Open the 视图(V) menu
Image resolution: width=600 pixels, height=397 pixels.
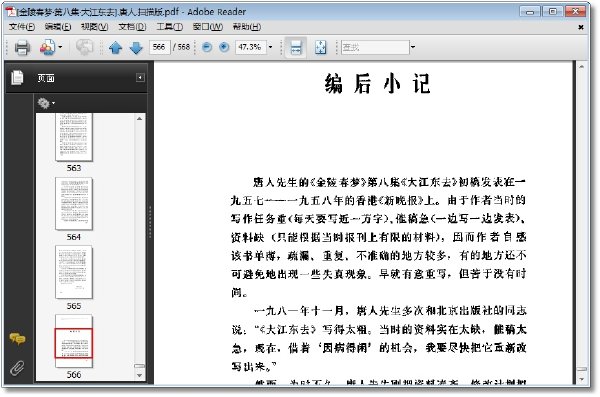(95, 27)
